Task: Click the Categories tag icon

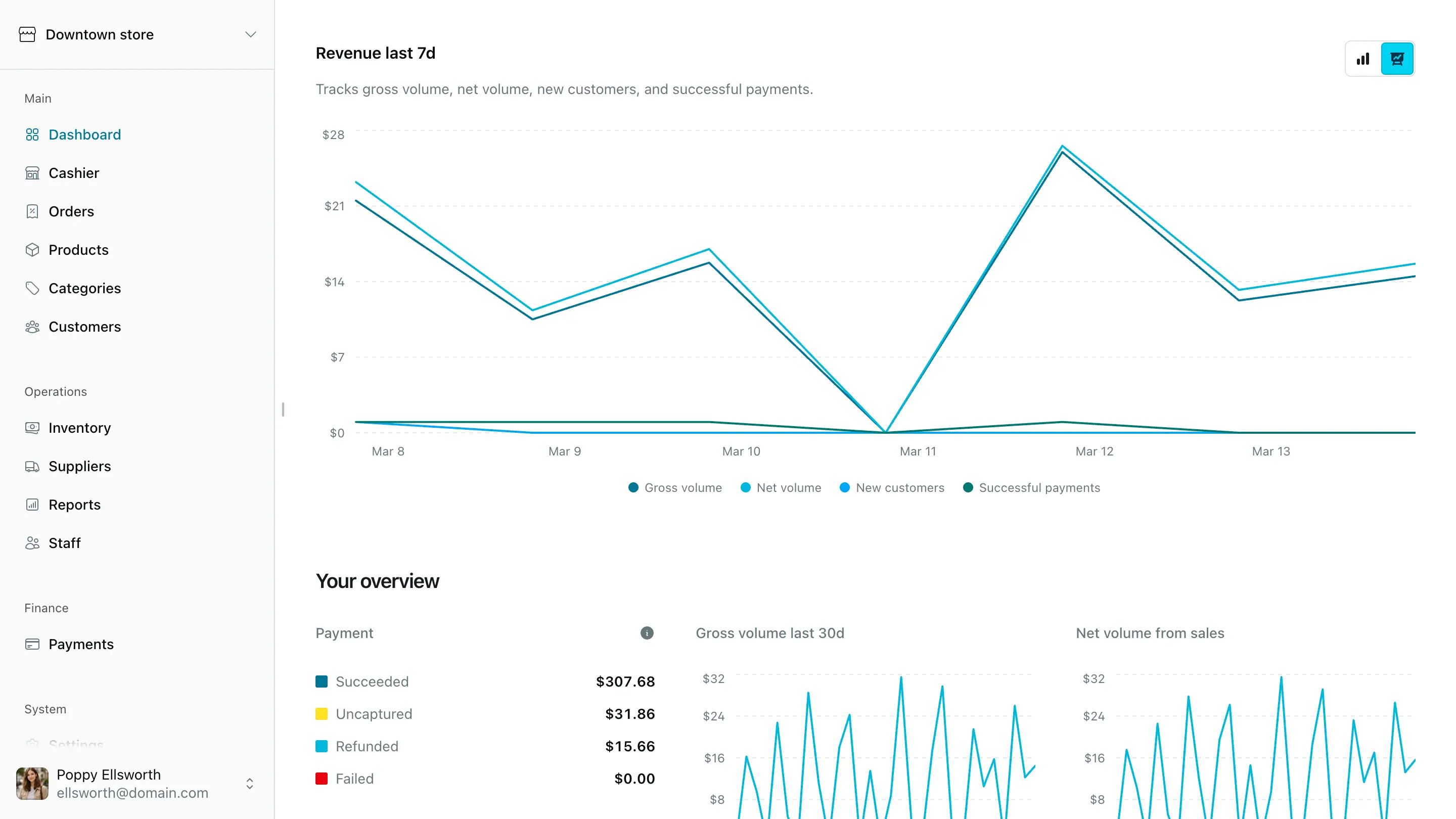Action: point(32,288)
